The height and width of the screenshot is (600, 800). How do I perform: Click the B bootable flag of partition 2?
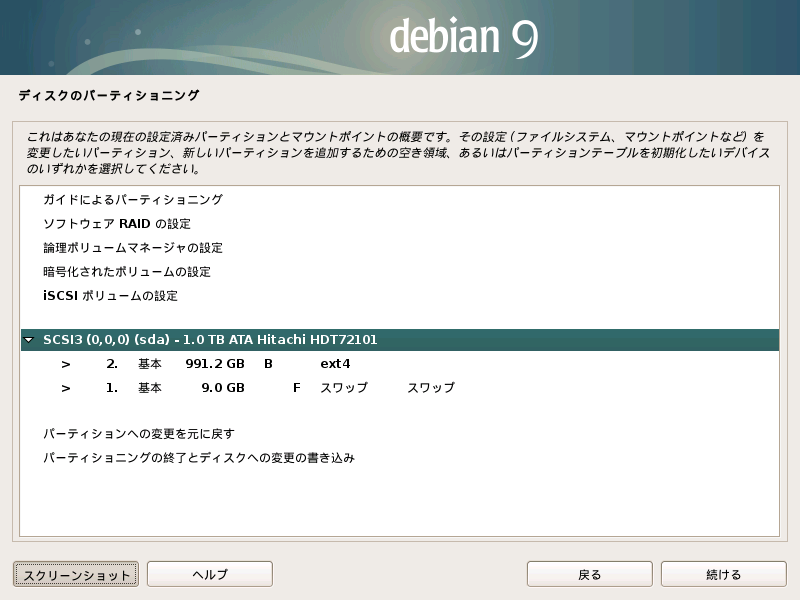click(x=268, y=364)
